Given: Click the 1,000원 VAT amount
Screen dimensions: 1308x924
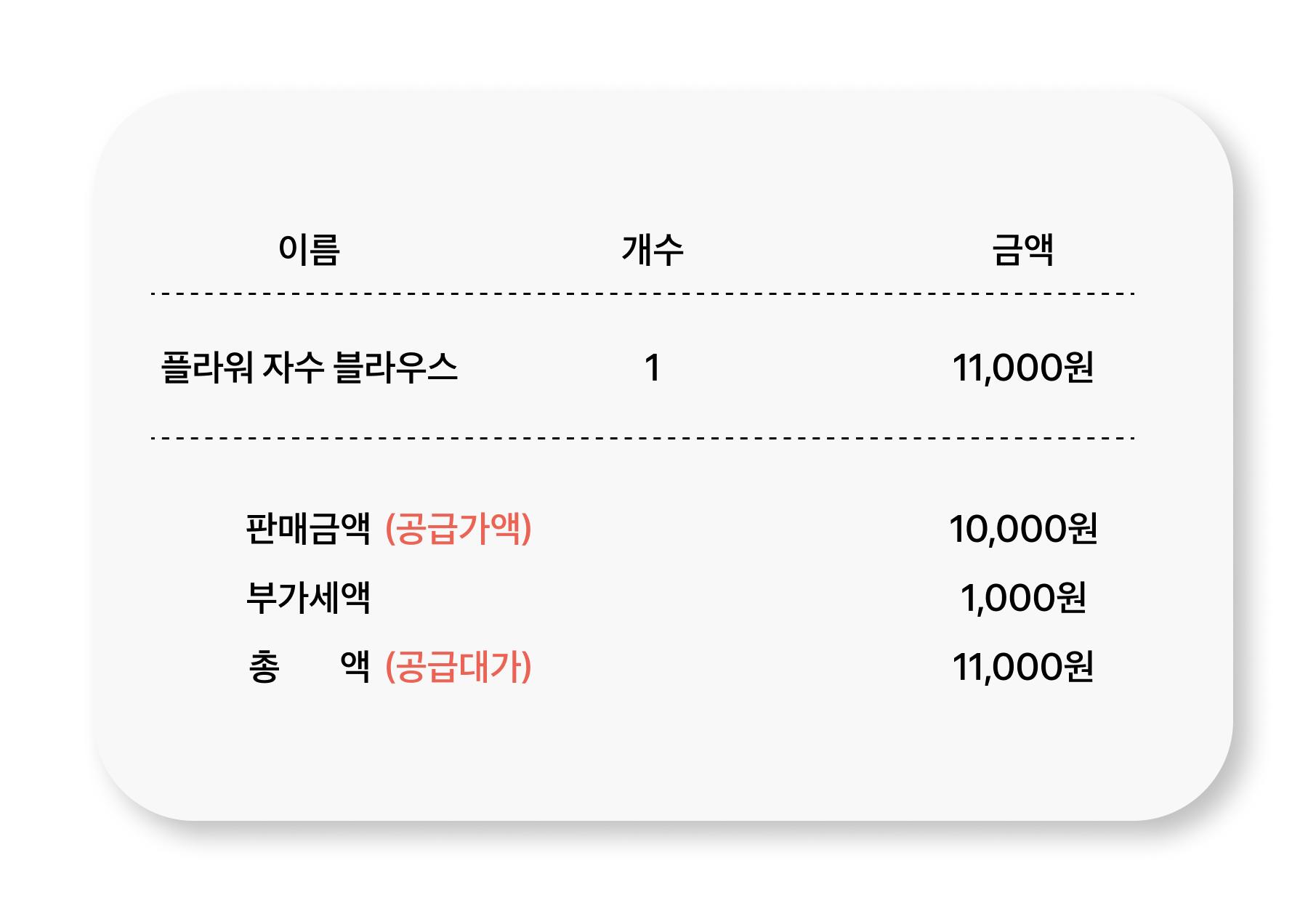Looking at the screenshot, I should point(1022,599).
